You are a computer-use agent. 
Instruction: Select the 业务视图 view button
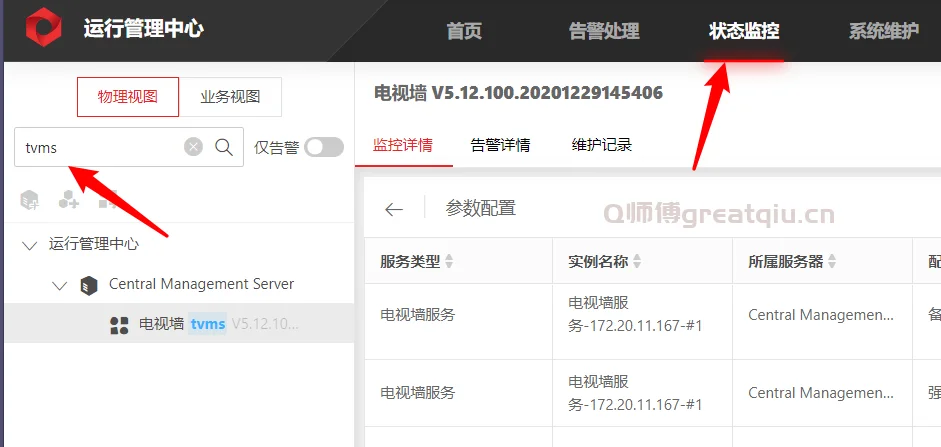tap(230, 97)
